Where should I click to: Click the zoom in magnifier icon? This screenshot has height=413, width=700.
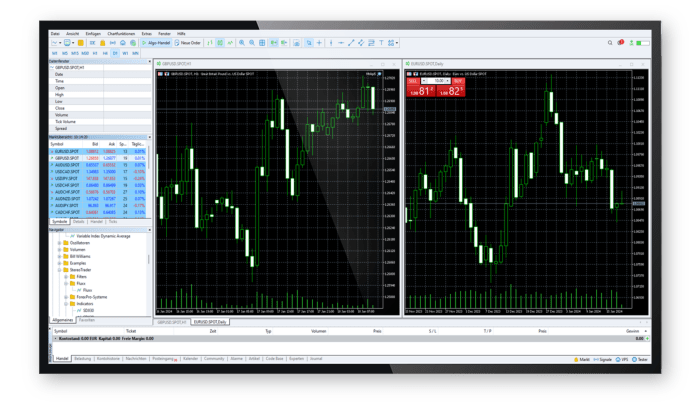pyautogui.click(x=242, y=43)
